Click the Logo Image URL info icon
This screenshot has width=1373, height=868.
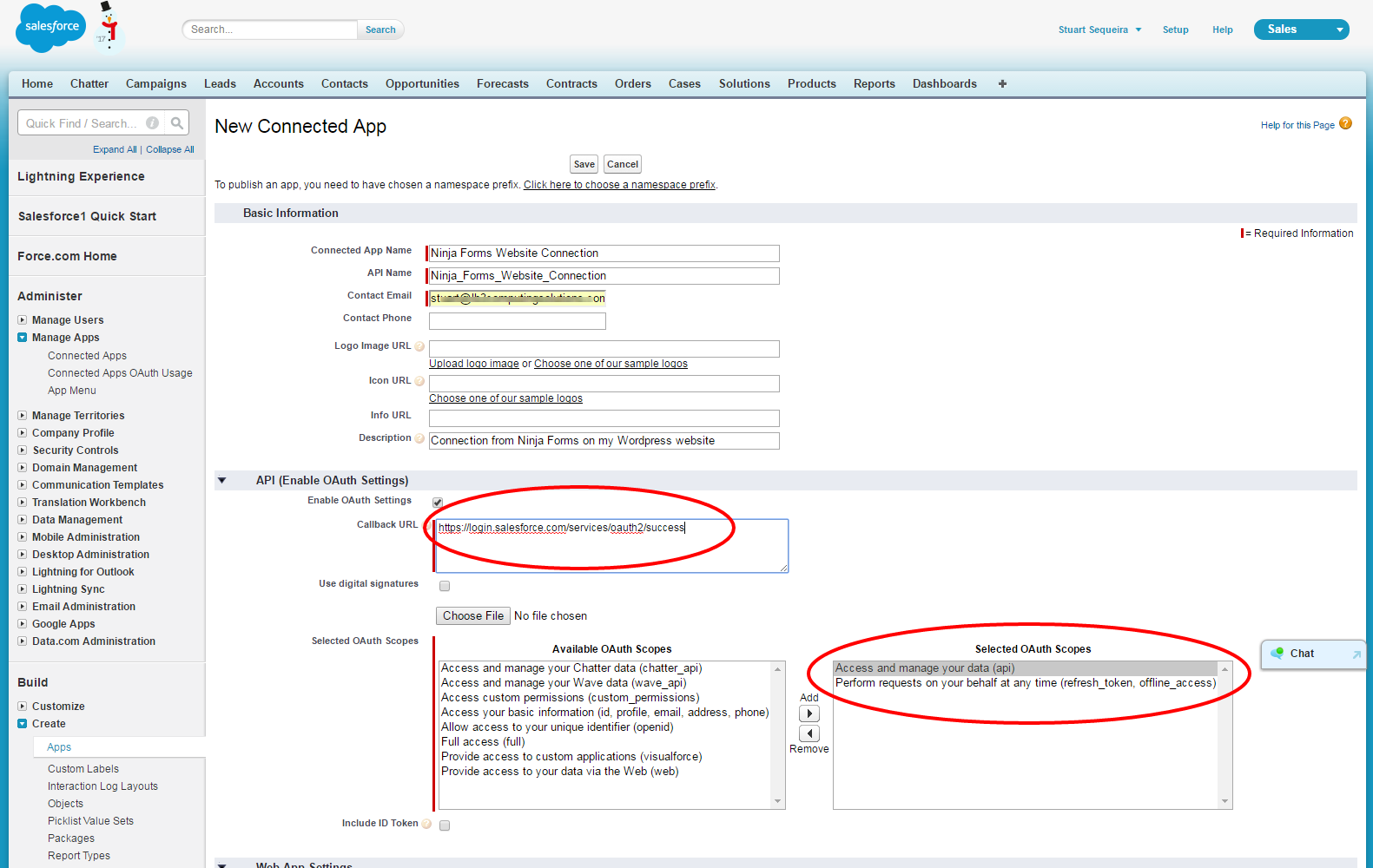tap(420, 346)
